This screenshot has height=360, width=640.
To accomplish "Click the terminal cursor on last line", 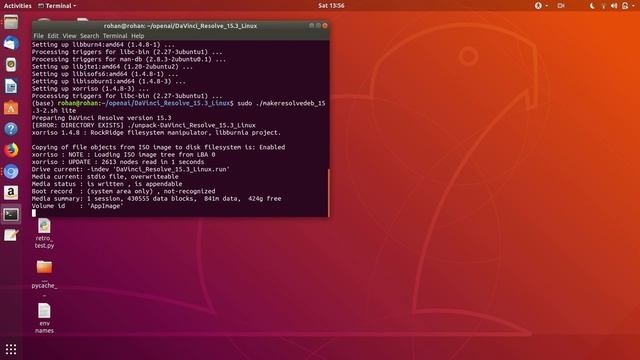I will coord(34,213).
